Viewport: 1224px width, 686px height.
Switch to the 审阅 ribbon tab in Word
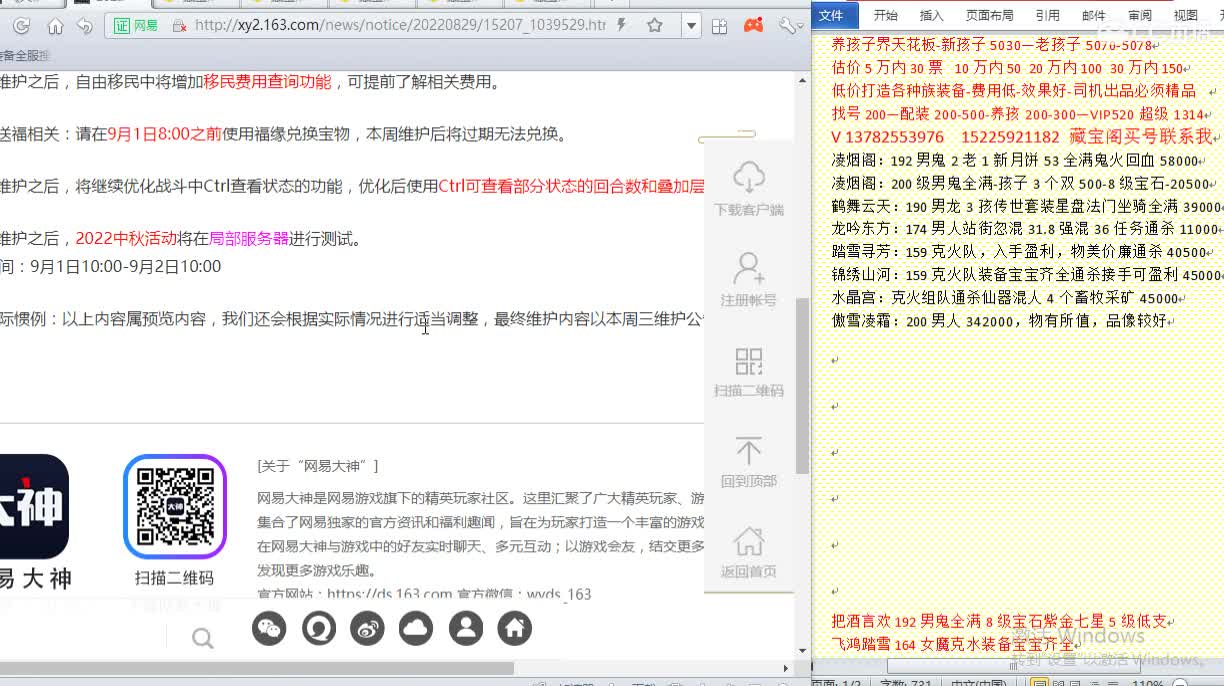(x=1140, y=15)
